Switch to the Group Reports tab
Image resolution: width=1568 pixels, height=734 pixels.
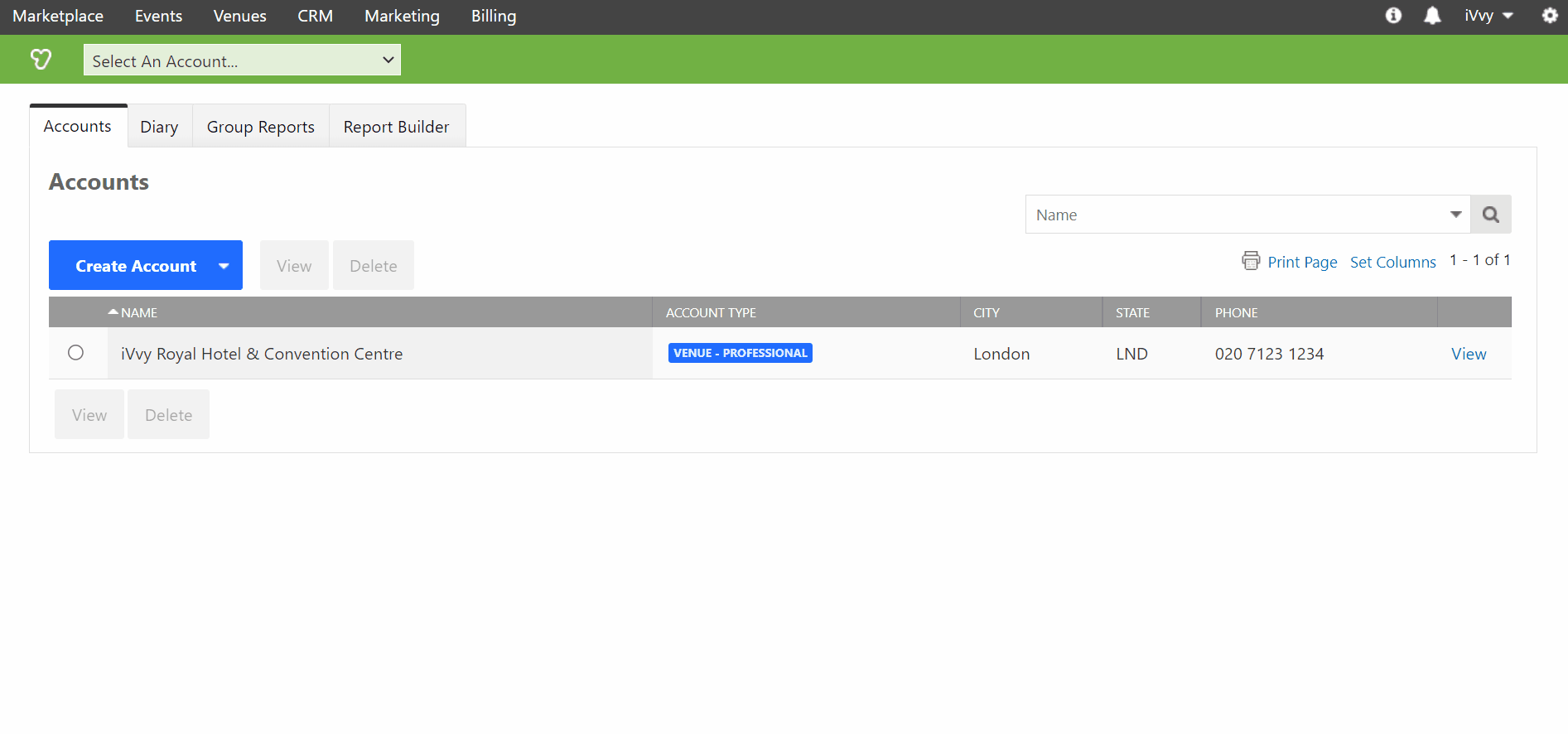[x=261, y=127]
